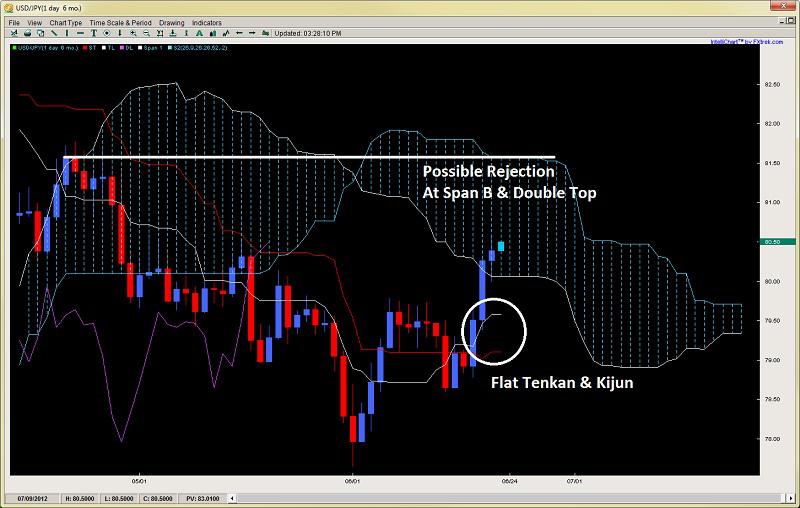This screenshot has height=508, width=800.
Task: Click the right arrow scroll chart icon
Action: (x=252, y=33)
